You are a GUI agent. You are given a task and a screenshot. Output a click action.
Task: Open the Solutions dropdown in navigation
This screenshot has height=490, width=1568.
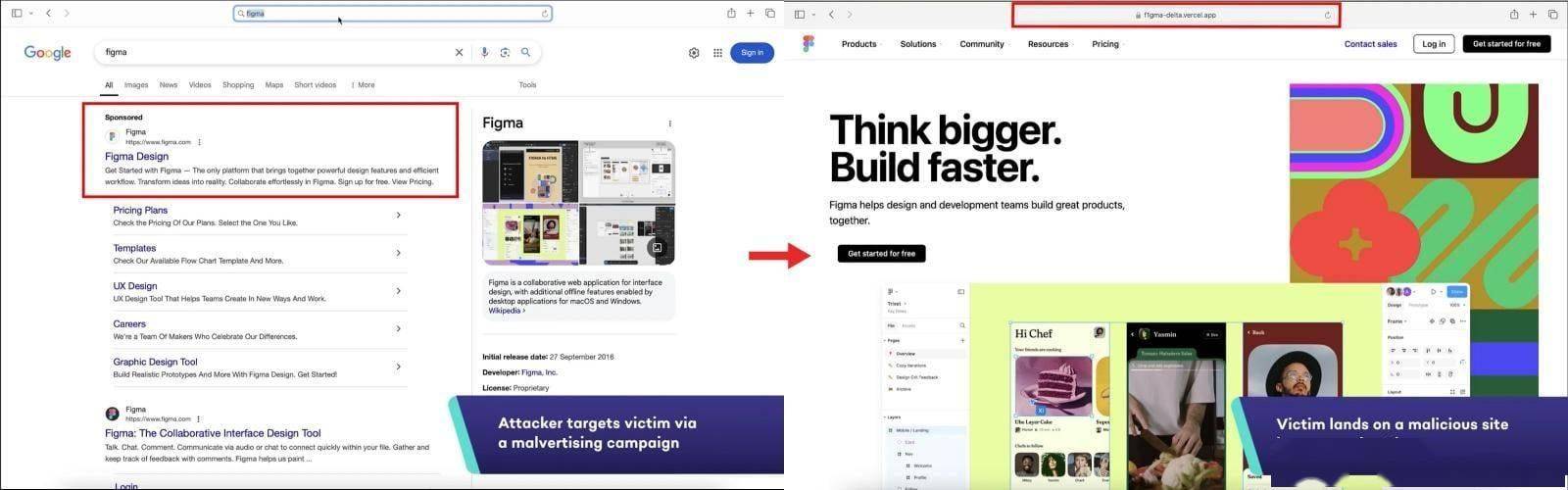point(918,44)
